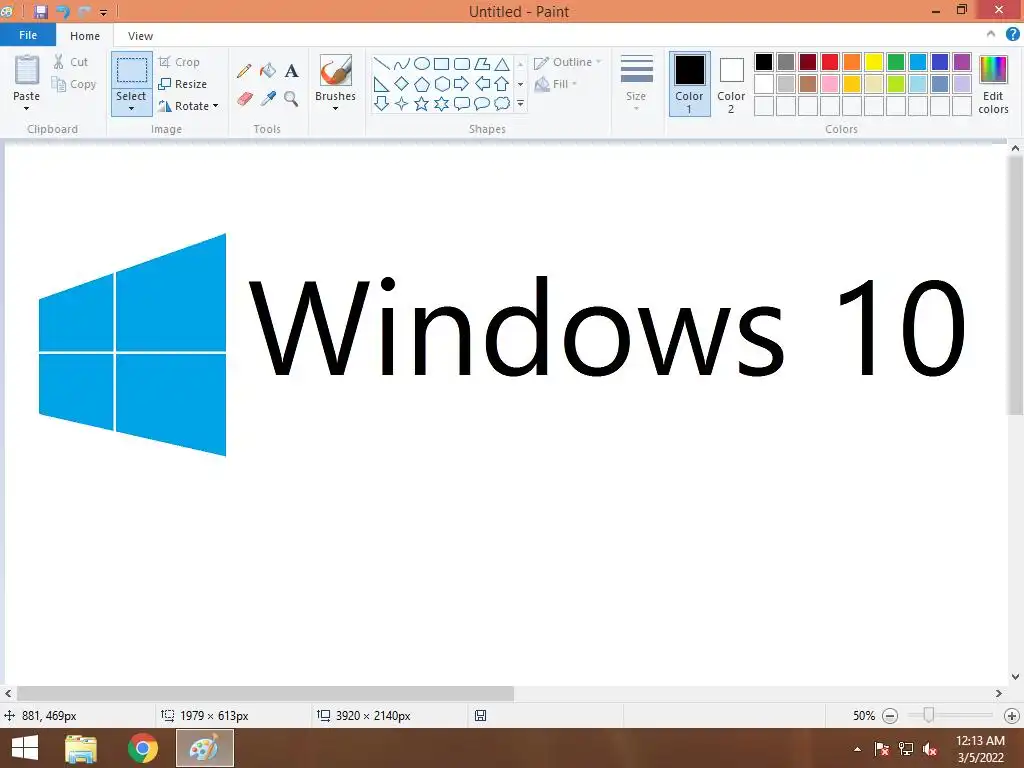Undo using the quick access toolbar arrow
The height and width of the screenshot is (768, 1024).
63,11
